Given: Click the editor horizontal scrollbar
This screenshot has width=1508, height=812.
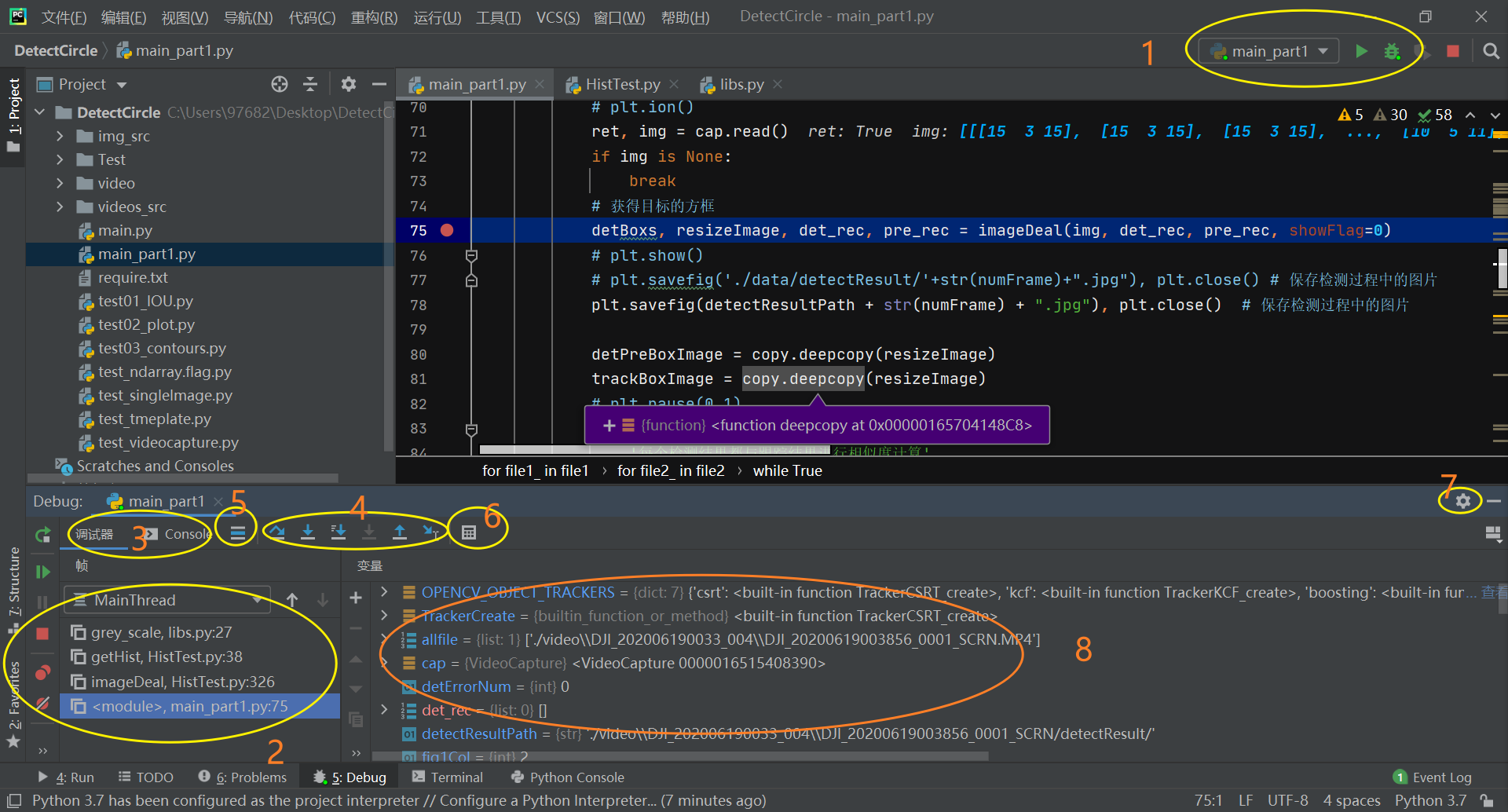Looking at the screenshot, I should click(x=654, y=450).
